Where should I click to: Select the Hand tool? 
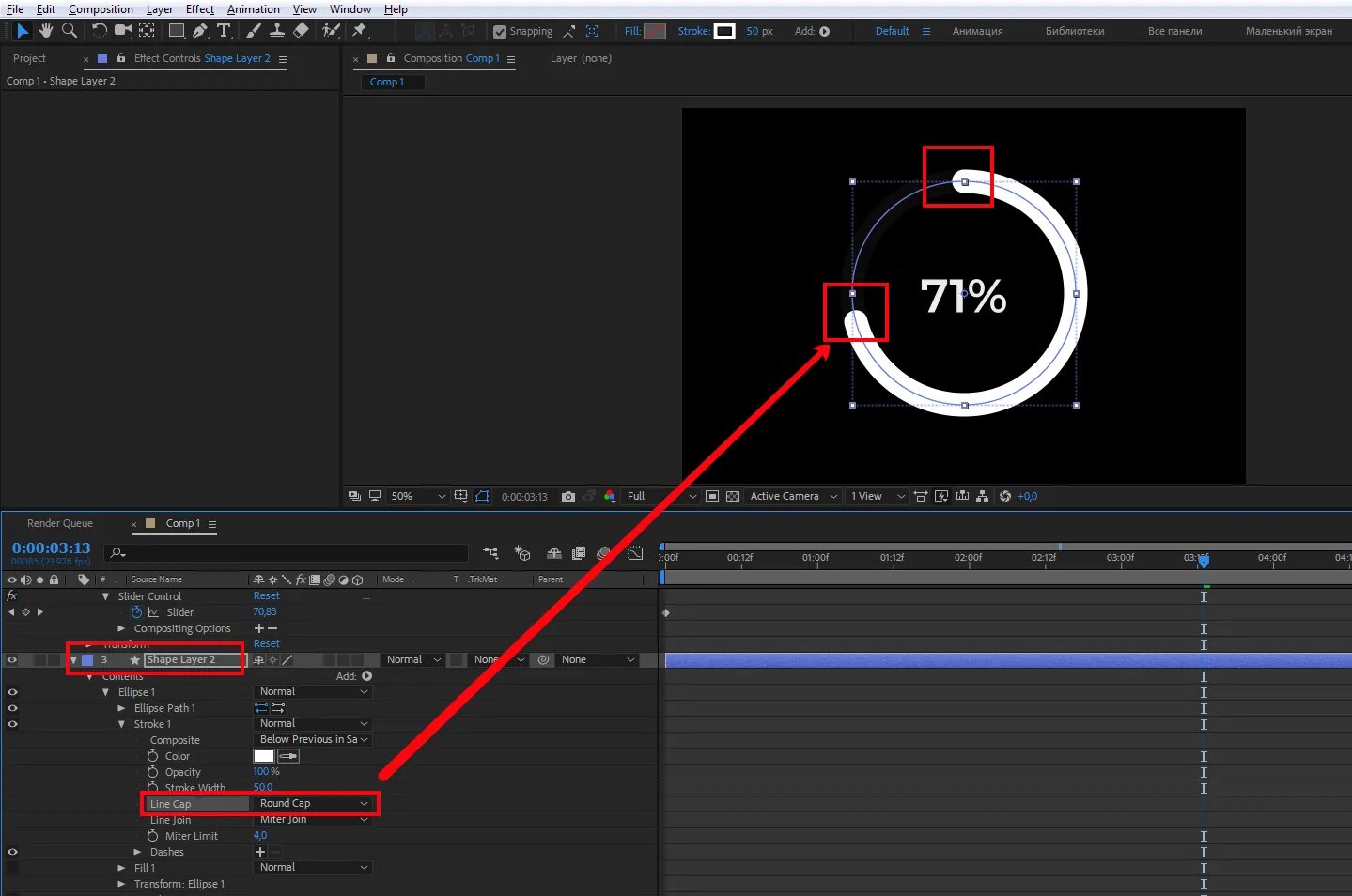[x=45, y=31]
